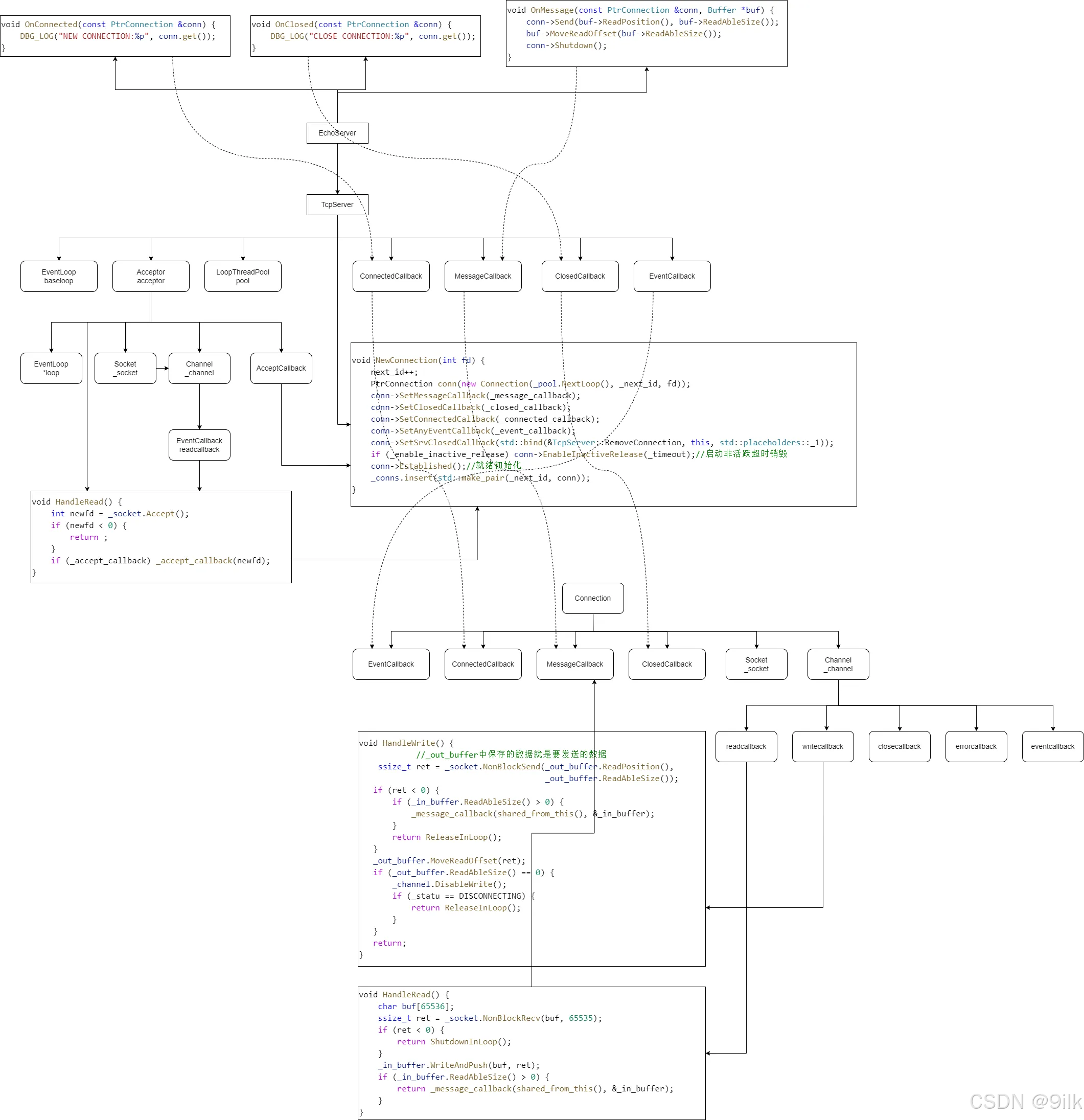
Task: Click the OnMessage code block
Action: click(x=647, y=33)
